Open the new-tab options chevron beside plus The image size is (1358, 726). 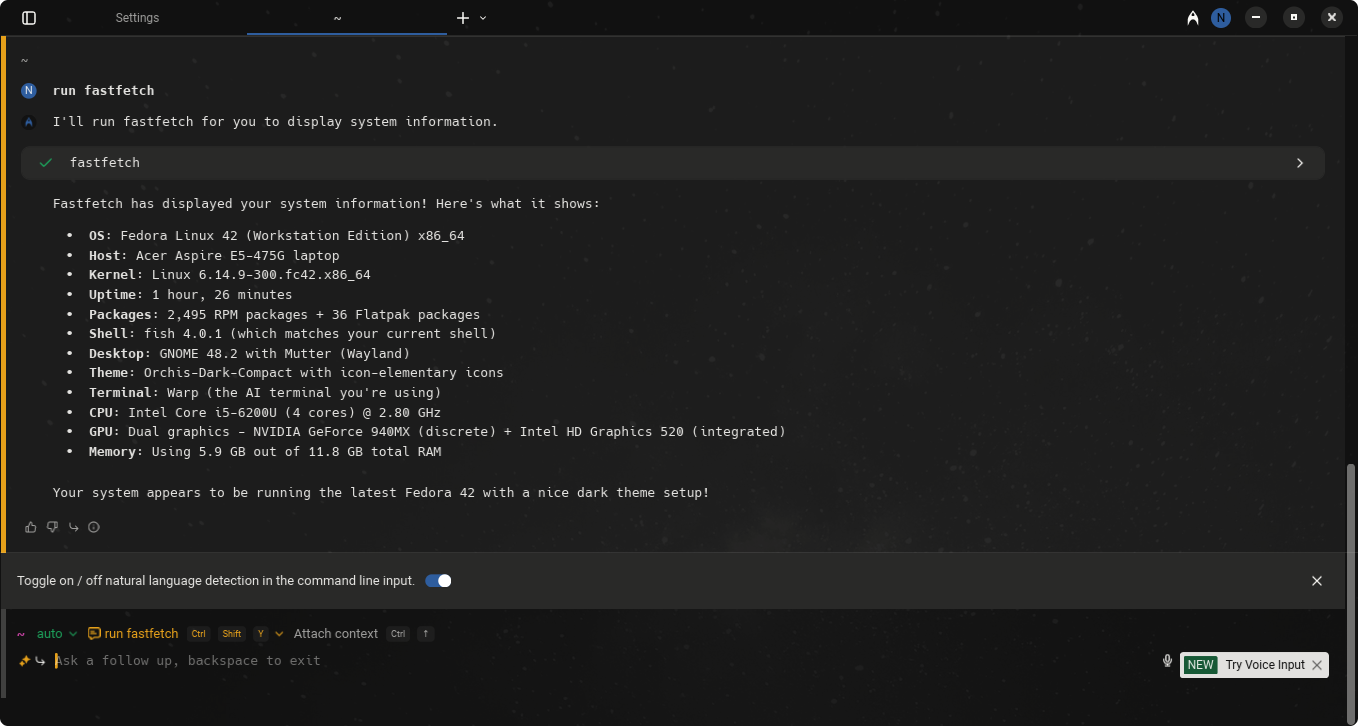483,18
